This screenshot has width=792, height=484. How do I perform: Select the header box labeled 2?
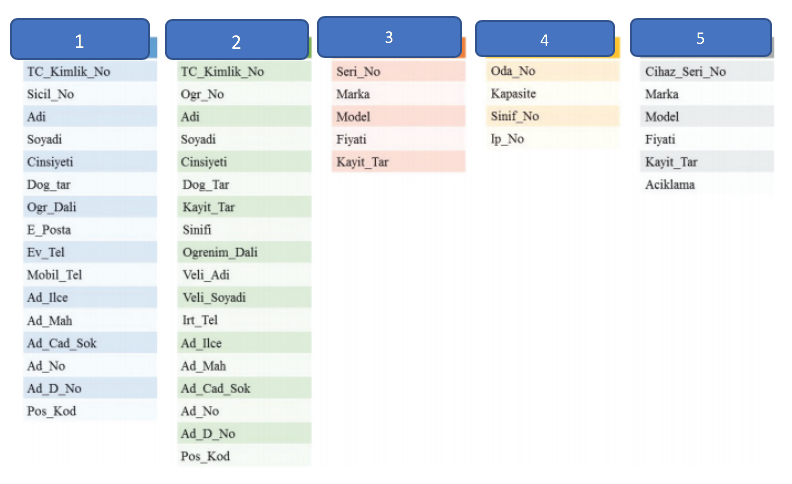(x=236, y=41)
